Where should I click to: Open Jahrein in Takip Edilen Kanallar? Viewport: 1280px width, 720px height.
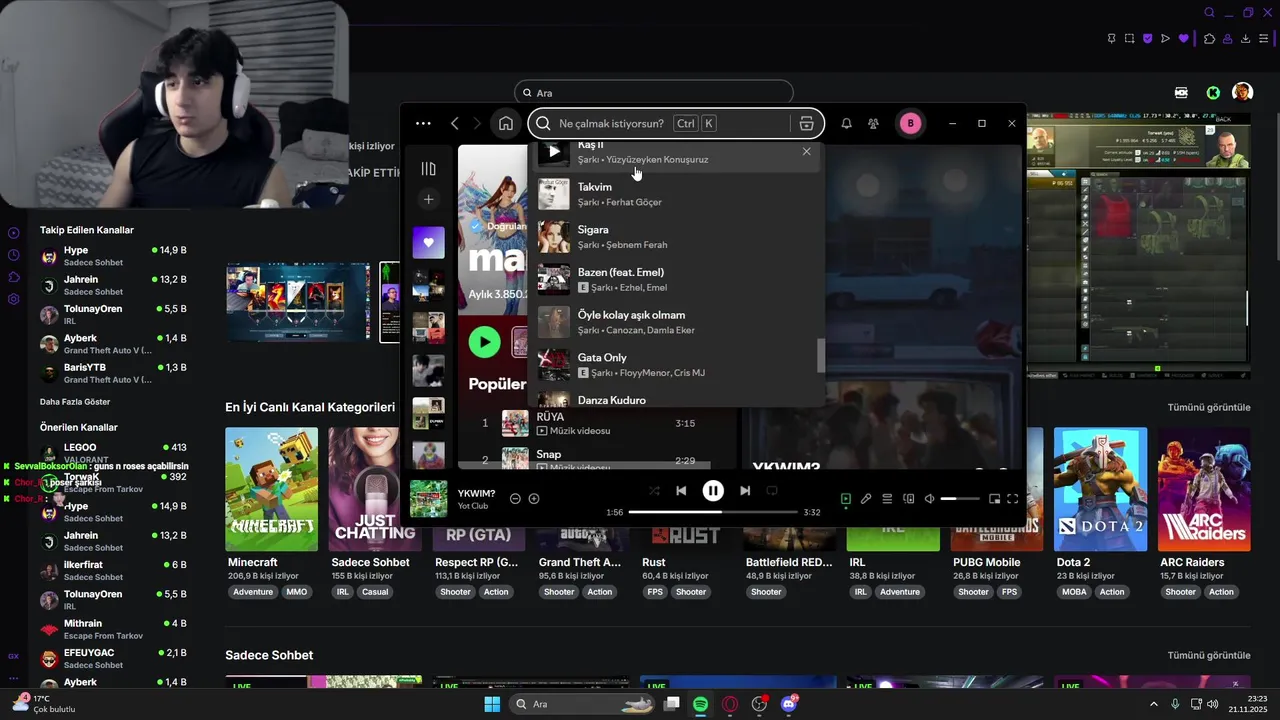pos(113,285)
